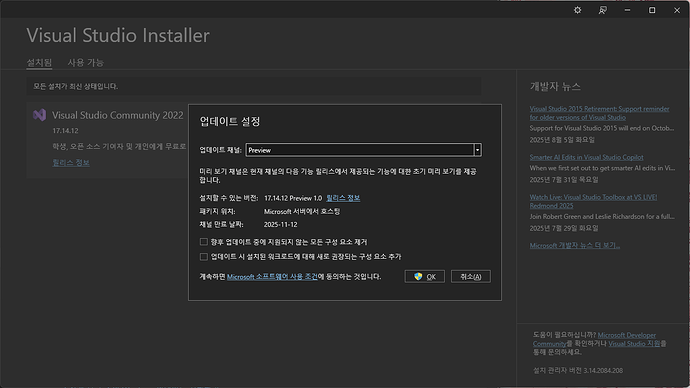Open Visual Studio 2015 Retirement news link
This screenshot has width=690, height=388.
(599, 113)
